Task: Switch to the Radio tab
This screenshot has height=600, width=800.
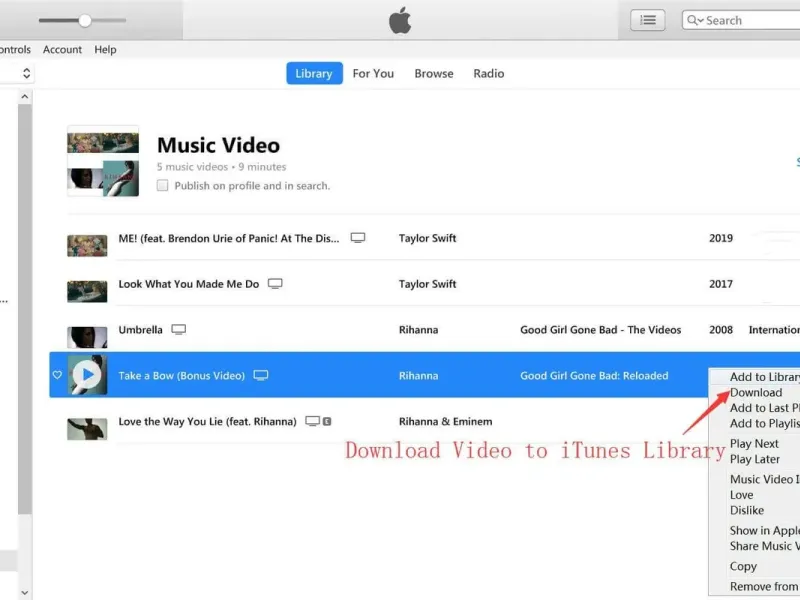Action: [x=488, y=73]
